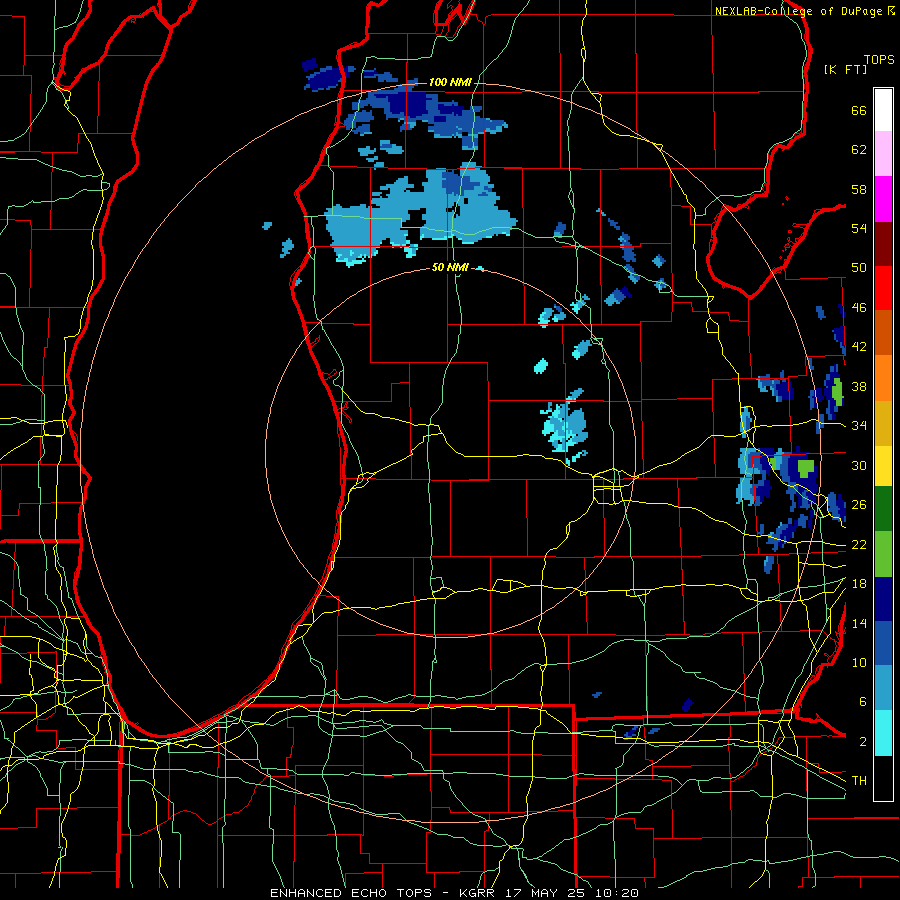This screenshot has height=900, width=900.
Task: Click the '46' legend value
Action: click(859, 308)
